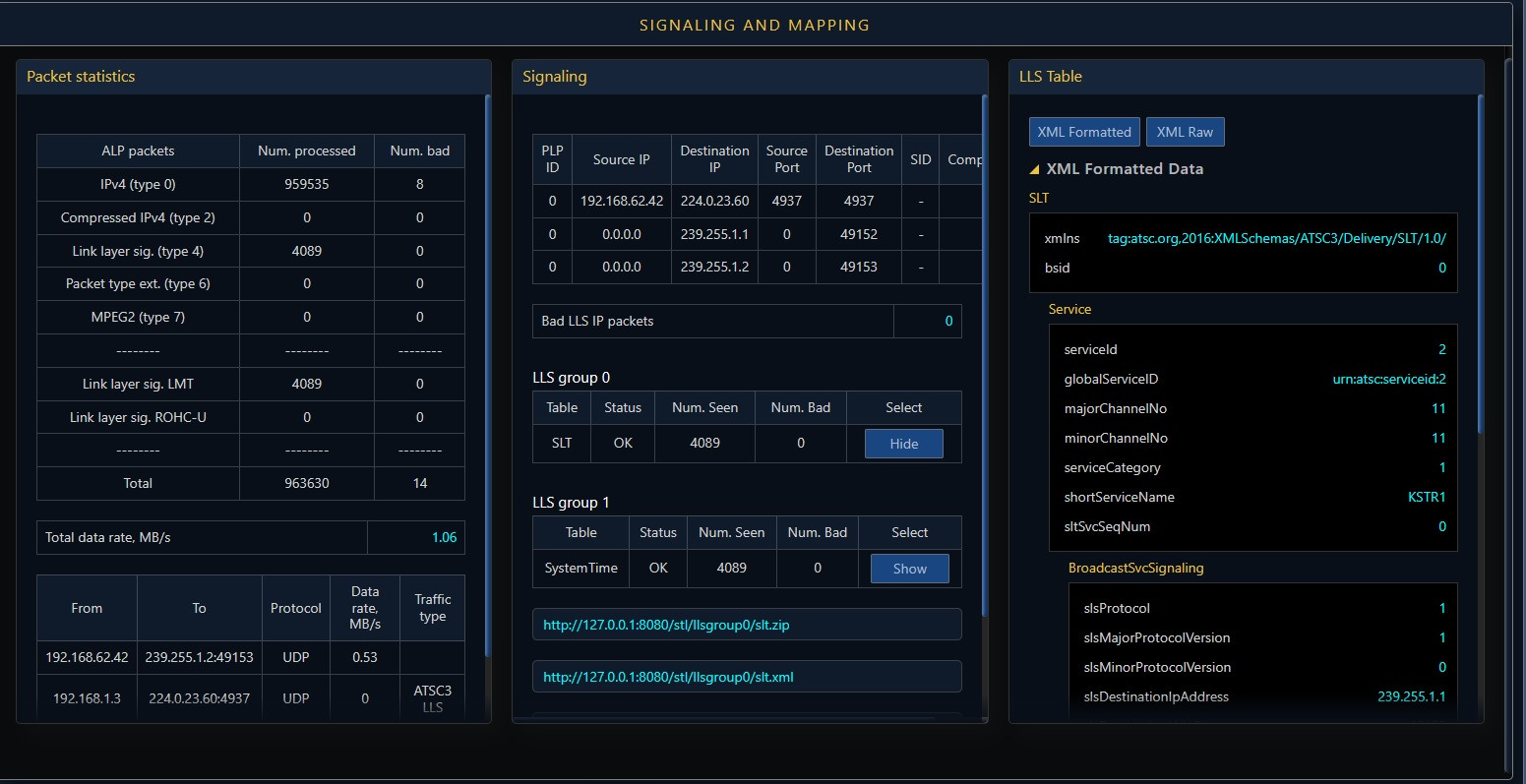Select the xmlns SLT schema value
1526x784 pixels.
[1277, 238]
